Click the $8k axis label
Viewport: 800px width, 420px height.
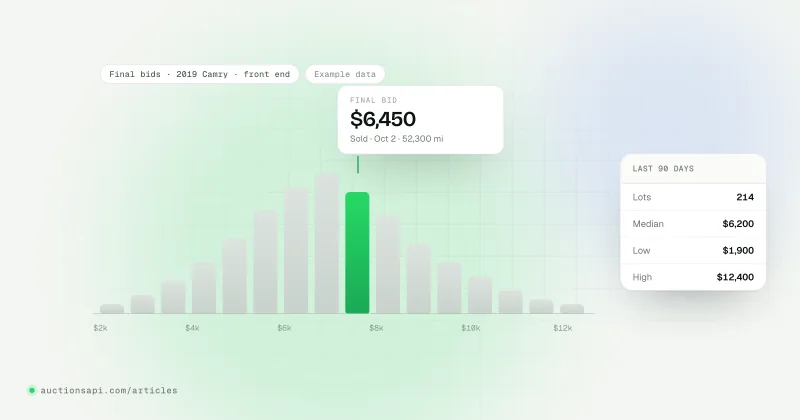click(376, 328)
